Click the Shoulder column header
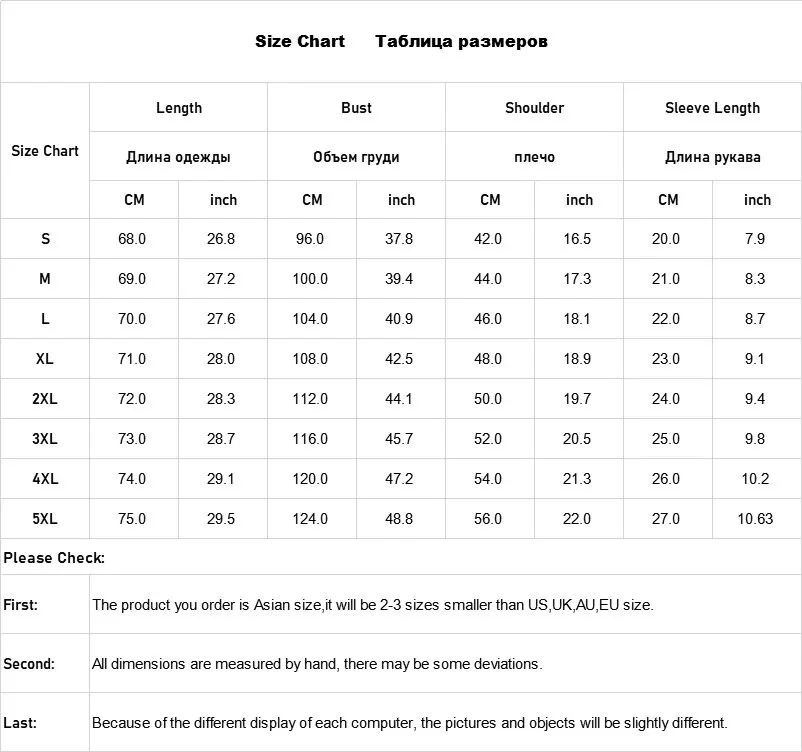Image resolution: width=802 pixels, height=752 pixels. [534, 108]
